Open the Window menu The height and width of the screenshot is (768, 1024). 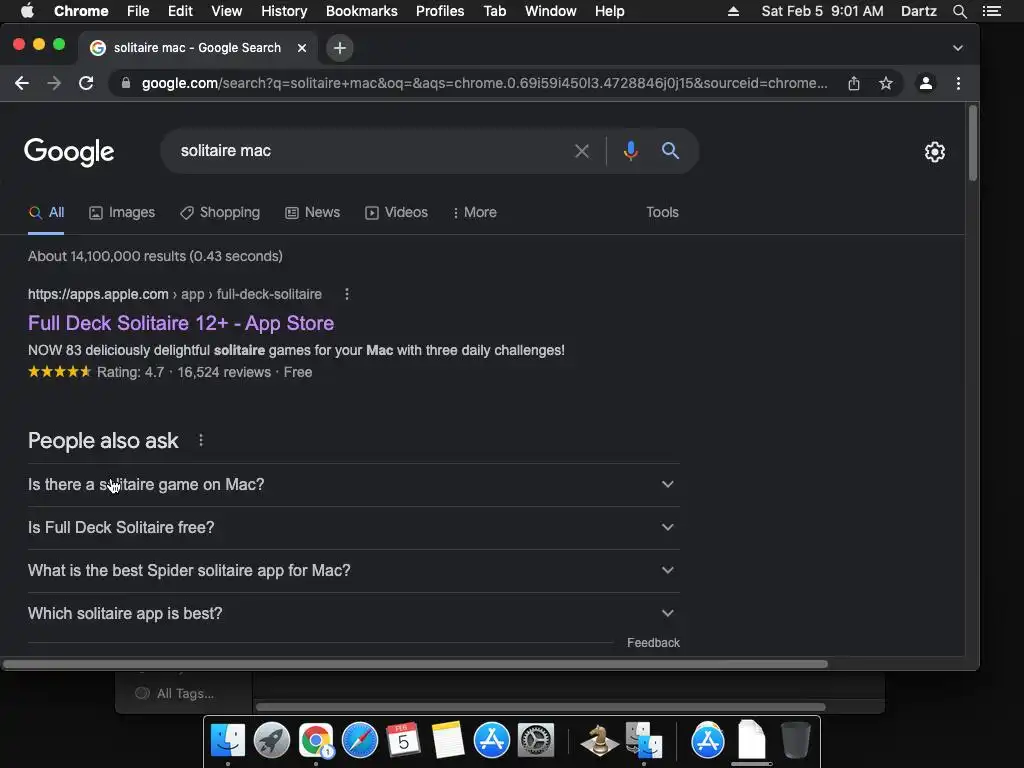tap(551, 11)
